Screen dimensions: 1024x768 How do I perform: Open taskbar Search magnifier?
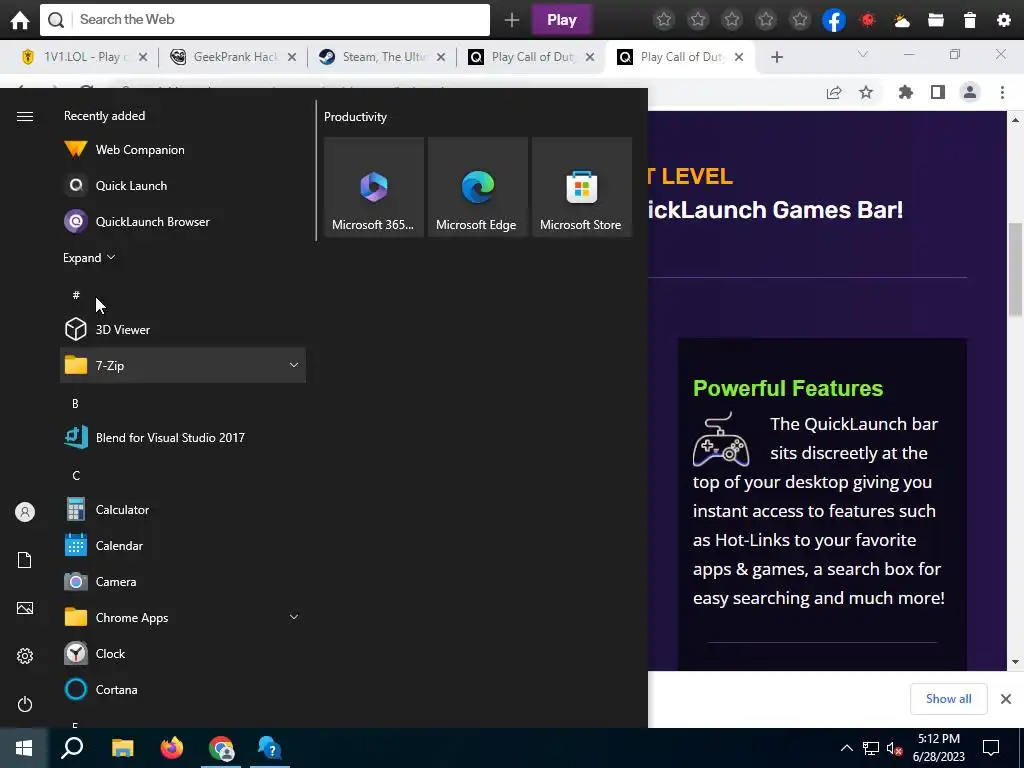click(72, 748)
